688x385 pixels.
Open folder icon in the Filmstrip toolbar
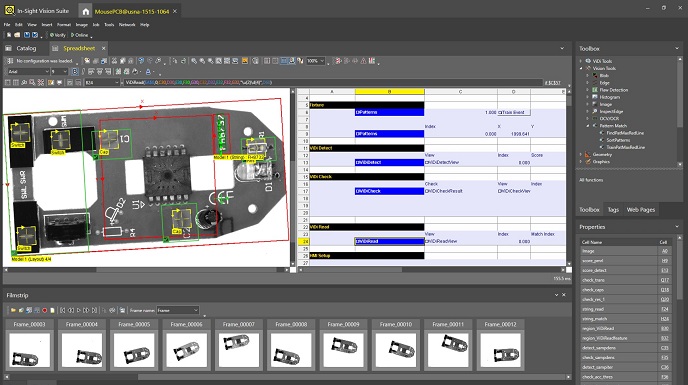pos(13,310)
